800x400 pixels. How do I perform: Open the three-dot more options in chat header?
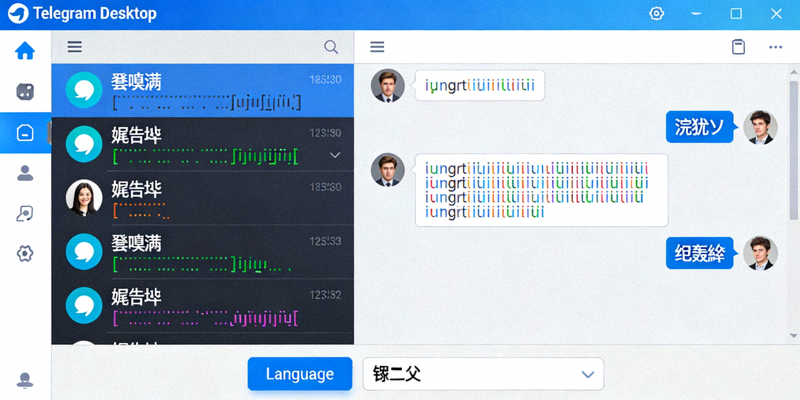point(775,47)
